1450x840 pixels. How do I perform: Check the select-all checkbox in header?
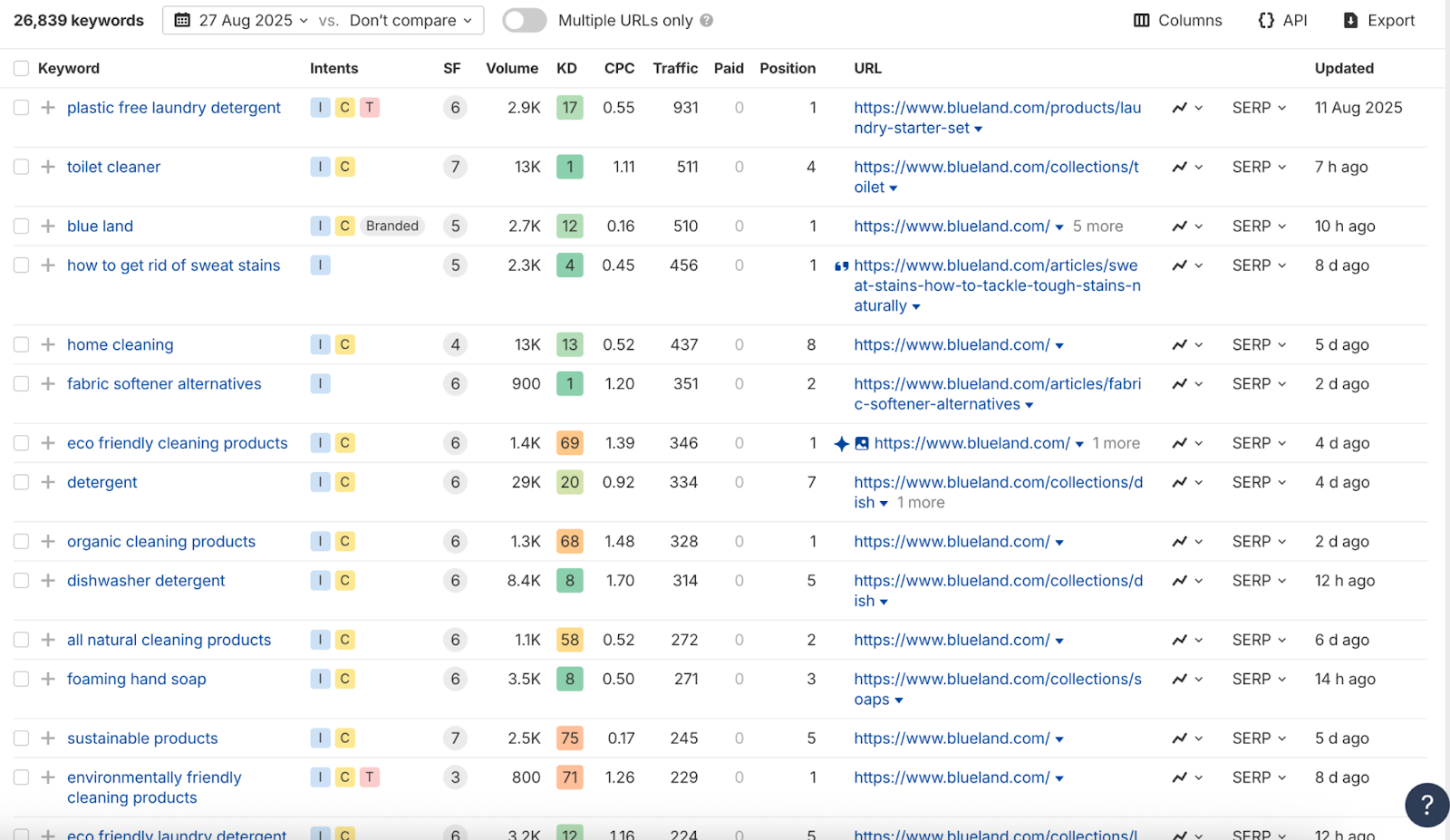pos(22,68)
